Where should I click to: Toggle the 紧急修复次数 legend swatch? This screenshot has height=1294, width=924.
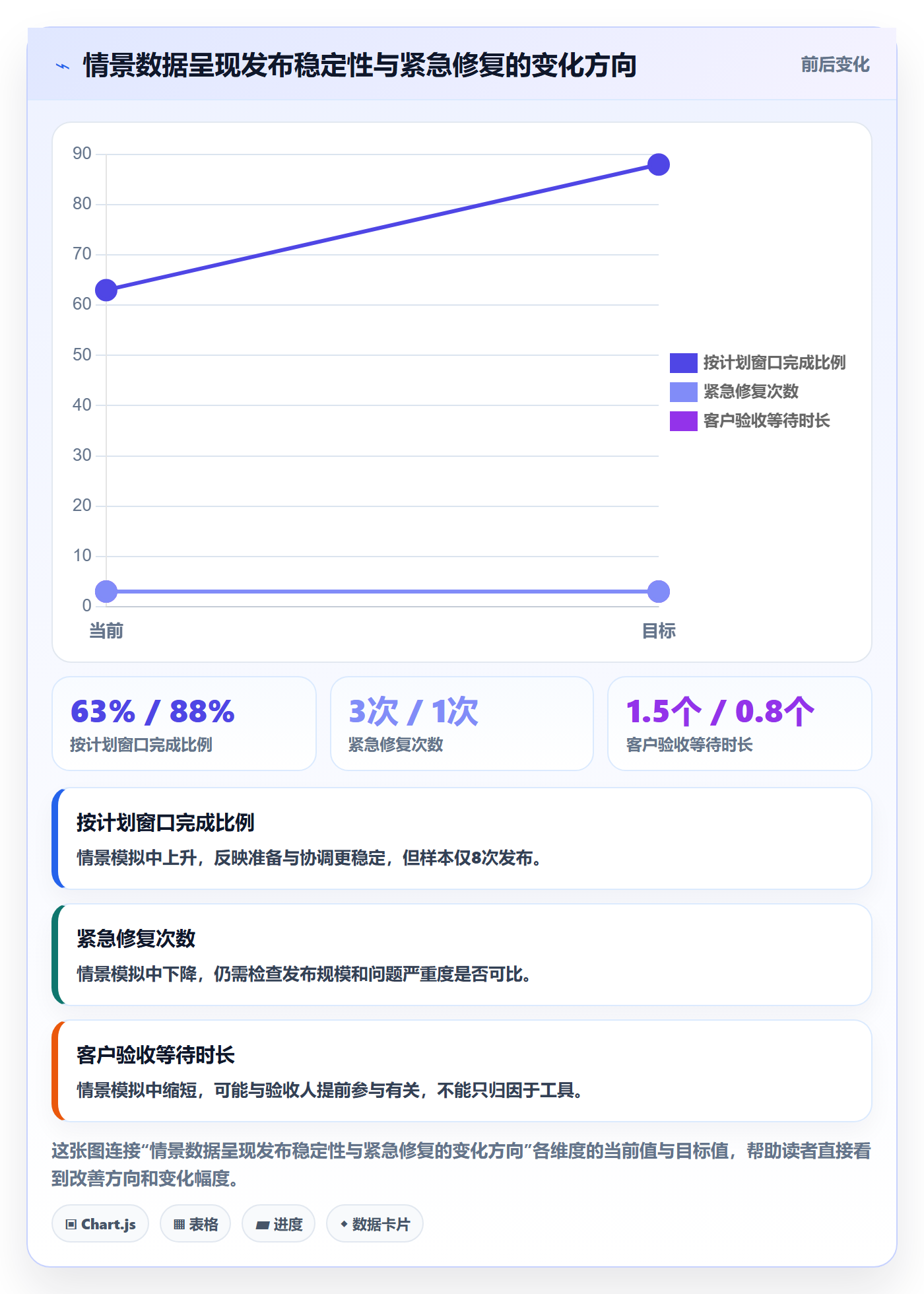coord(683,392)
